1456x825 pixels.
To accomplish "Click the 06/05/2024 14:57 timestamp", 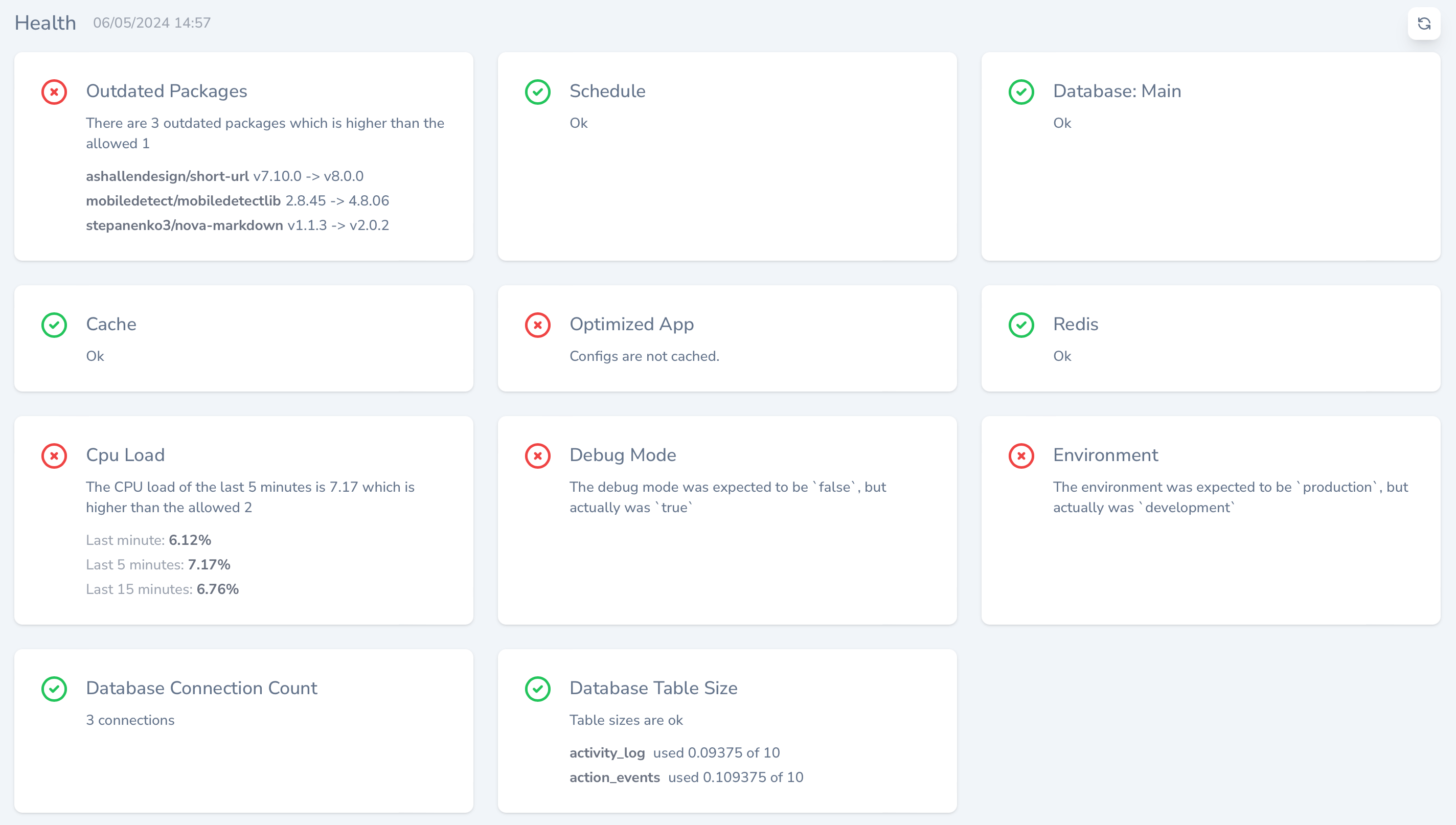I will click(x=152, y=22).
